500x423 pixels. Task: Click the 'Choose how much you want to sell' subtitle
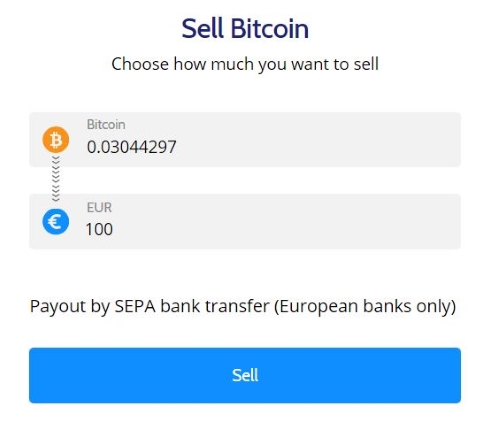[245, 64]
